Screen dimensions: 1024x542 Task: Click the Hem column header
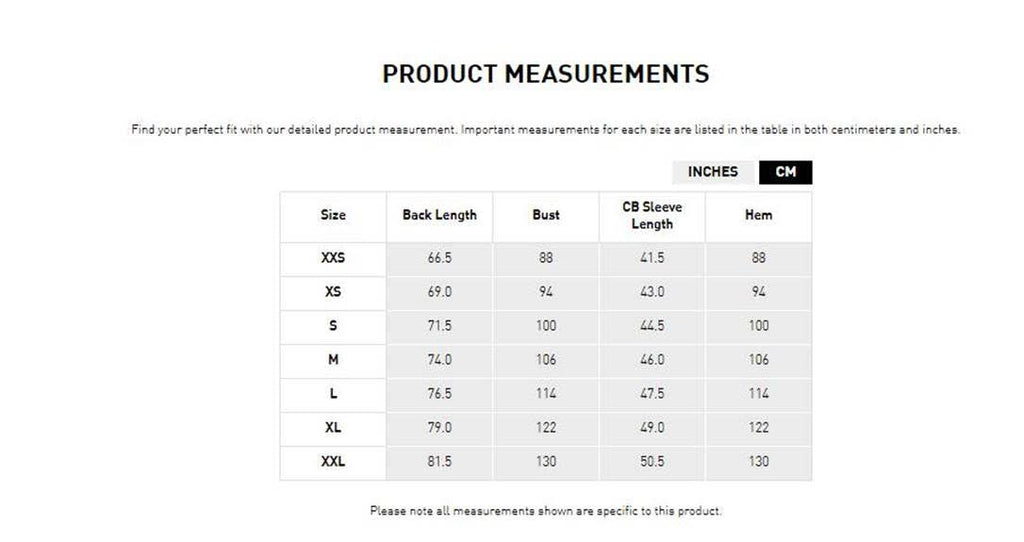coord(759,215)
